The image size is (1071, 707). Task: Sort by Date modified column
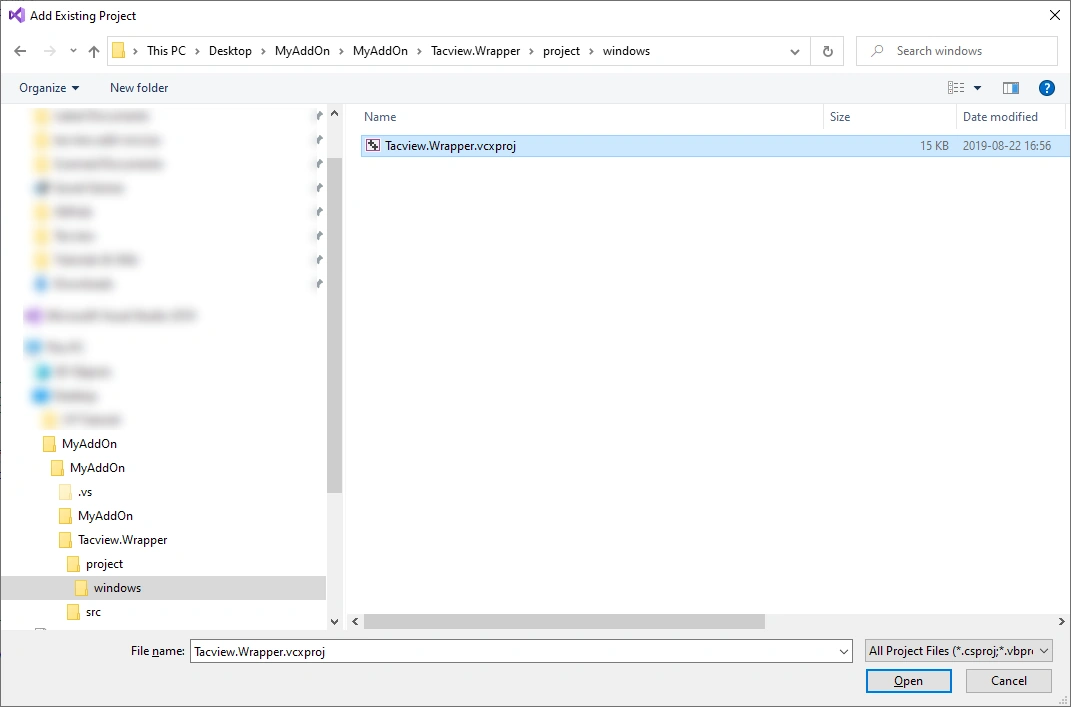click(1011, 117)
